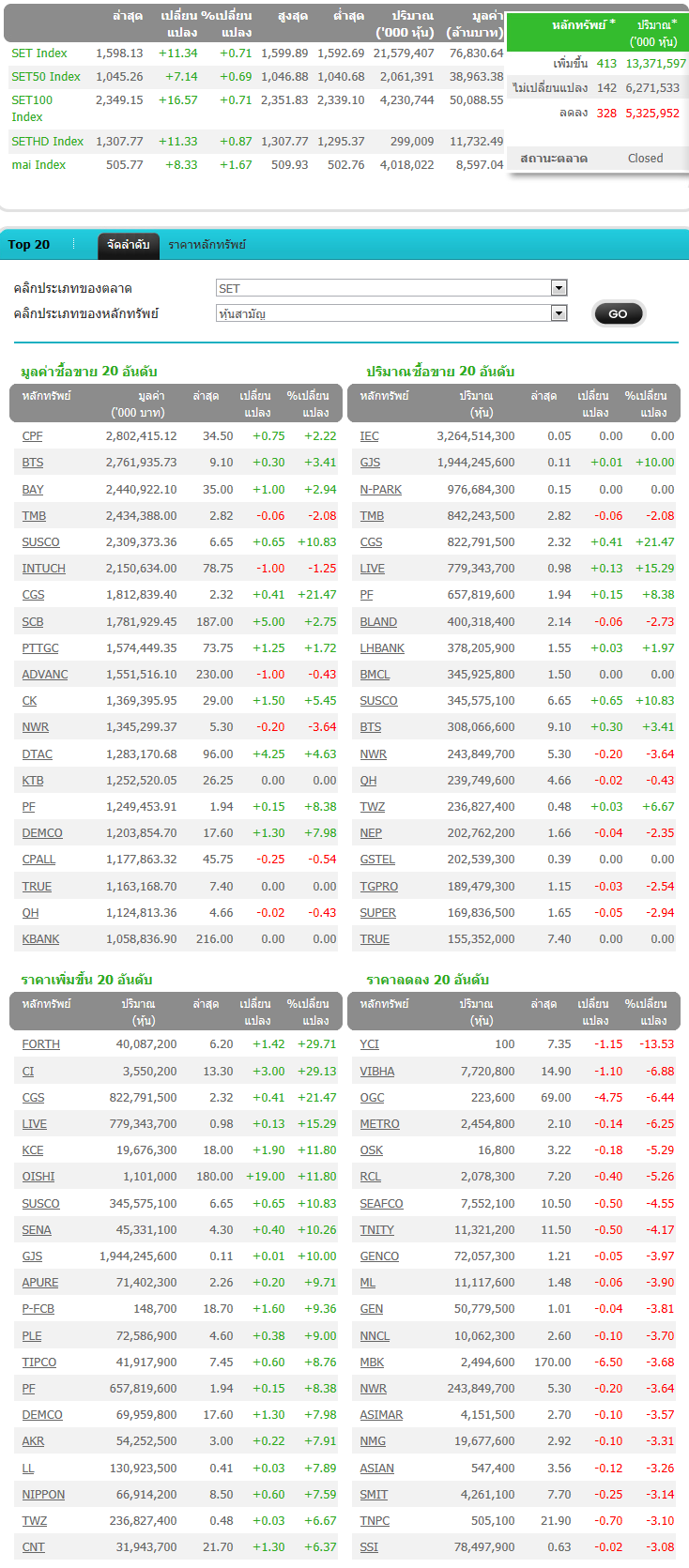Open the IEC stock in volume list

pyautogui.click(x=369, y=436)
